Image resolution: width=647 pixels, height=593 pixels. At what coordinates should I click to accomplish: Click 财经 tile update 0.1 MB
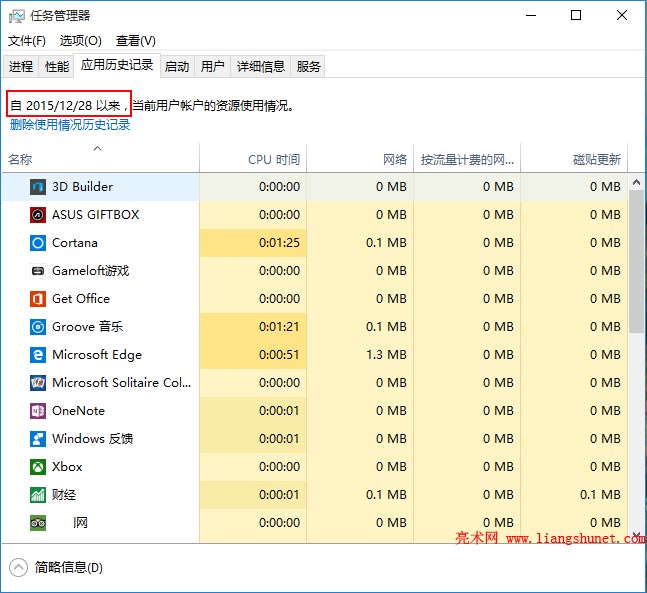600,495
